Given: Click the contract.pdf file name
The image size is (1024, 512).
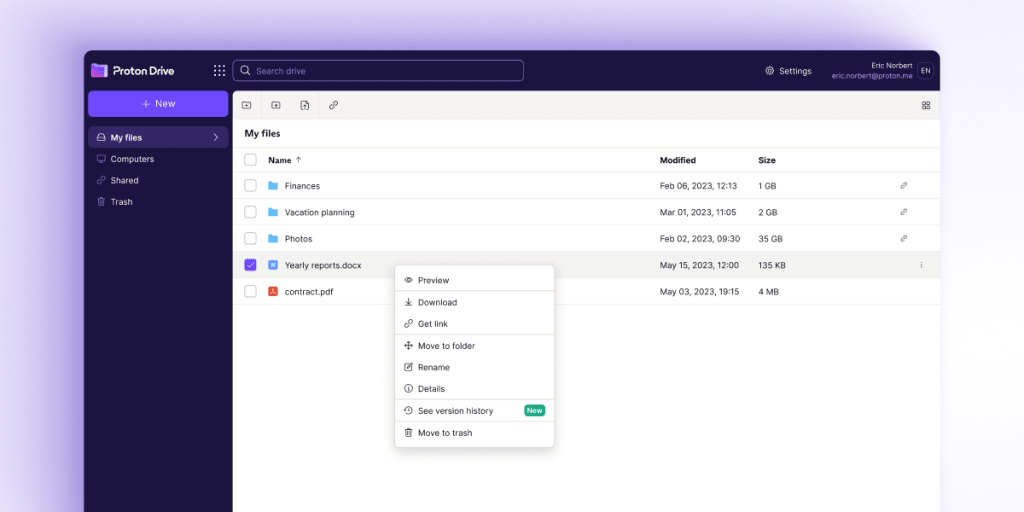Looking at the screenshot, I should pos(309,292).
